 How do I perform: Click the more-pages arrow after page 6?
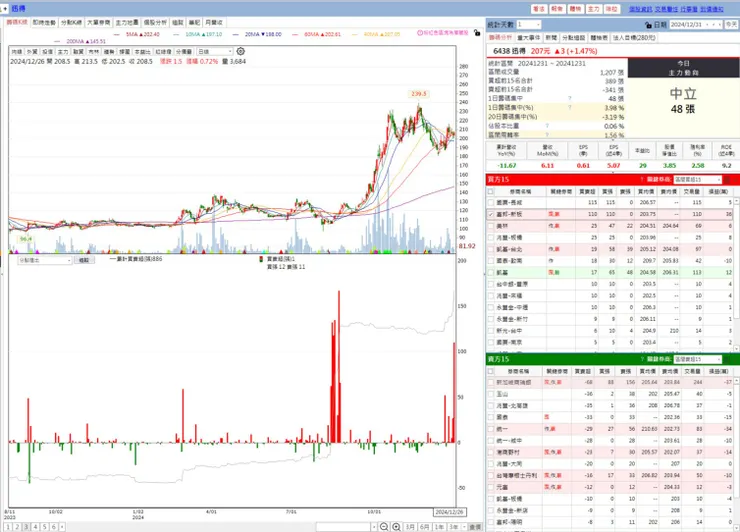(x=62, y=526)
